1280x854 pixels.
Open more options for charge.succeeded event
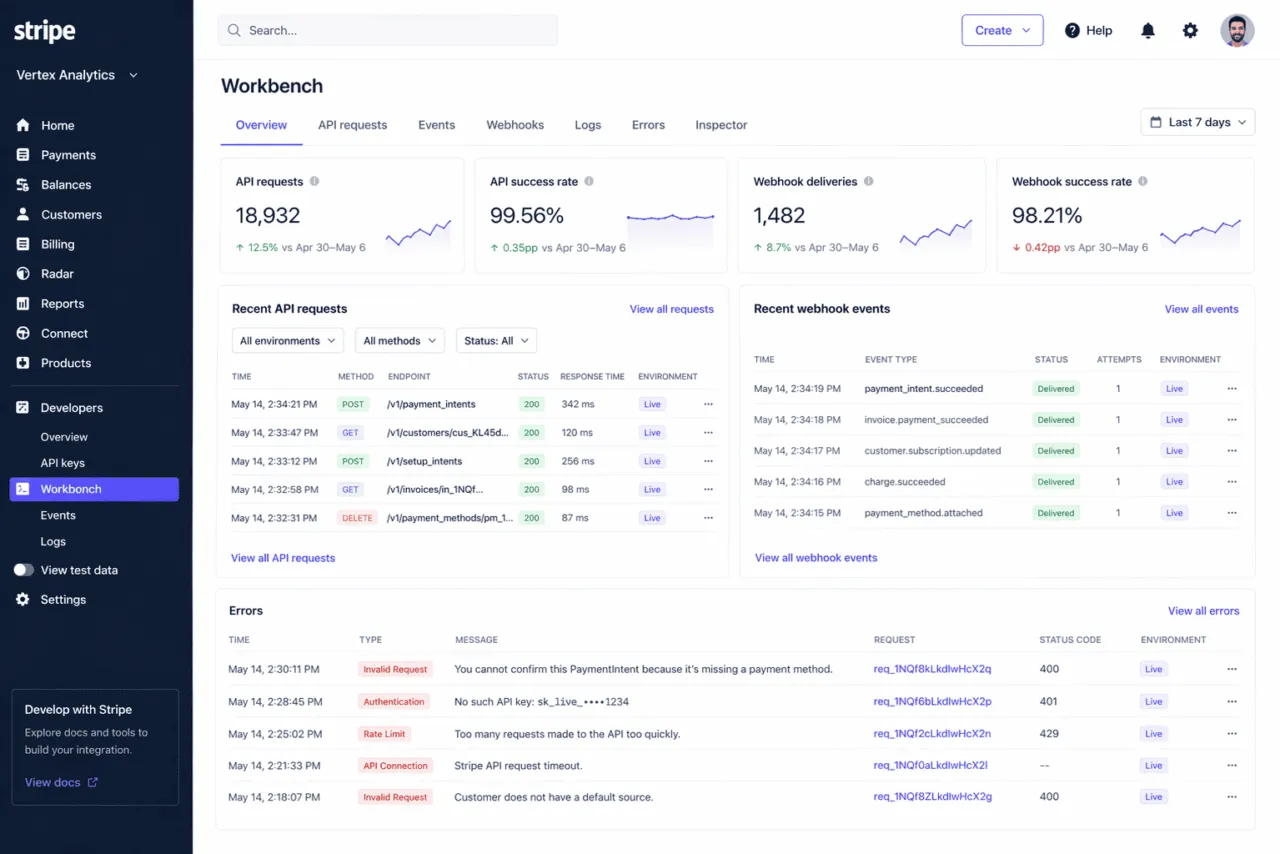(1232, 482)
